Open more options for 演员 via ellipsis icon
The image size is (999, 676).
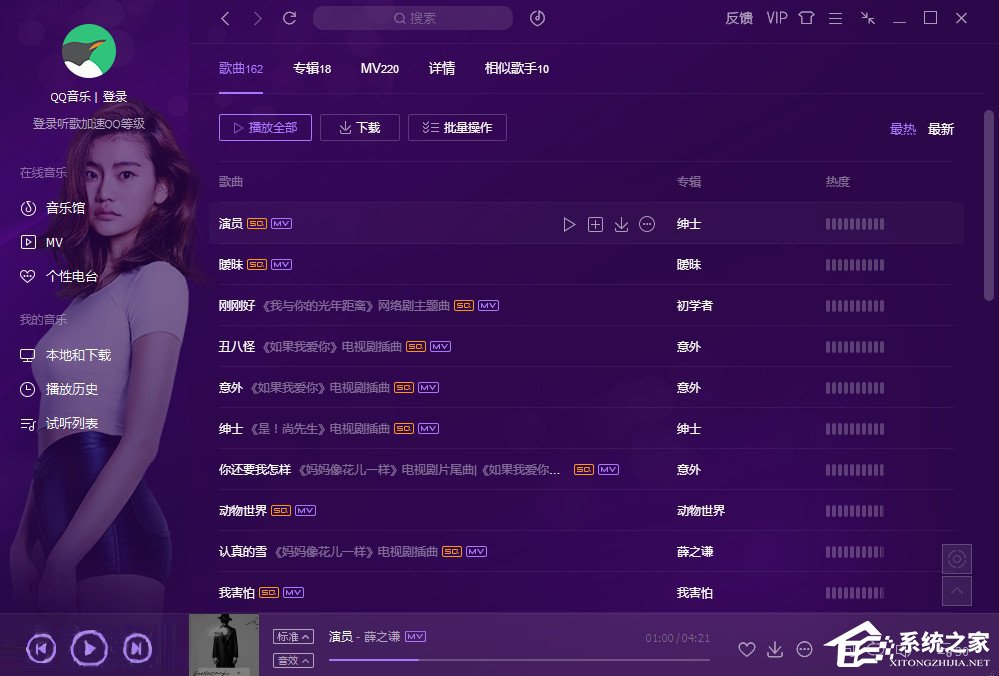click(647, 224)
